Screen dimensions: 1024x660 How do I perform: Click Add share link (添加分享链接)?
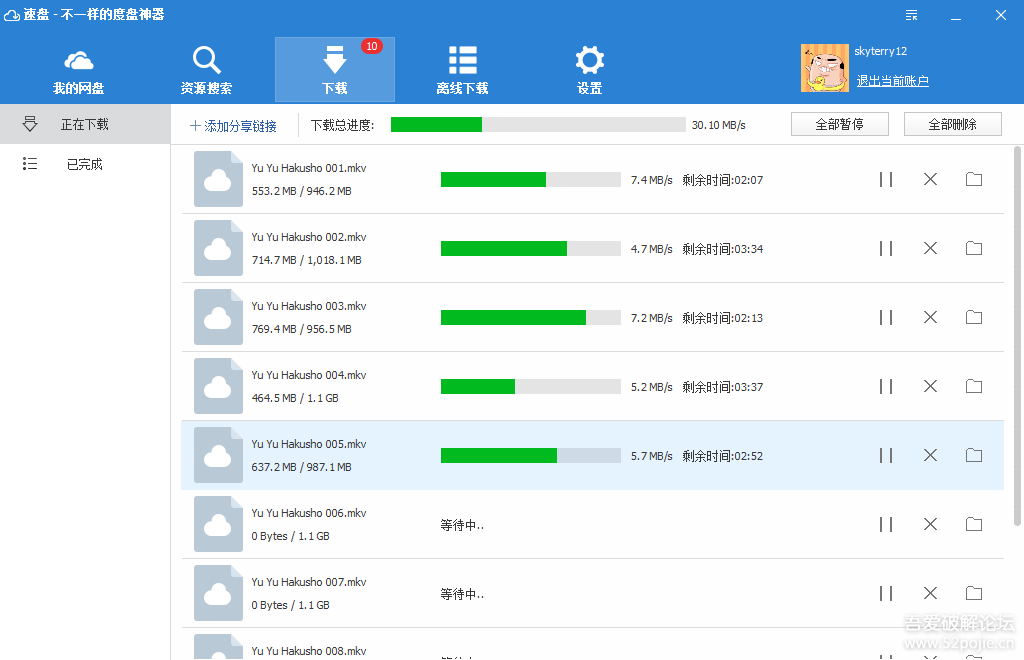233,126
